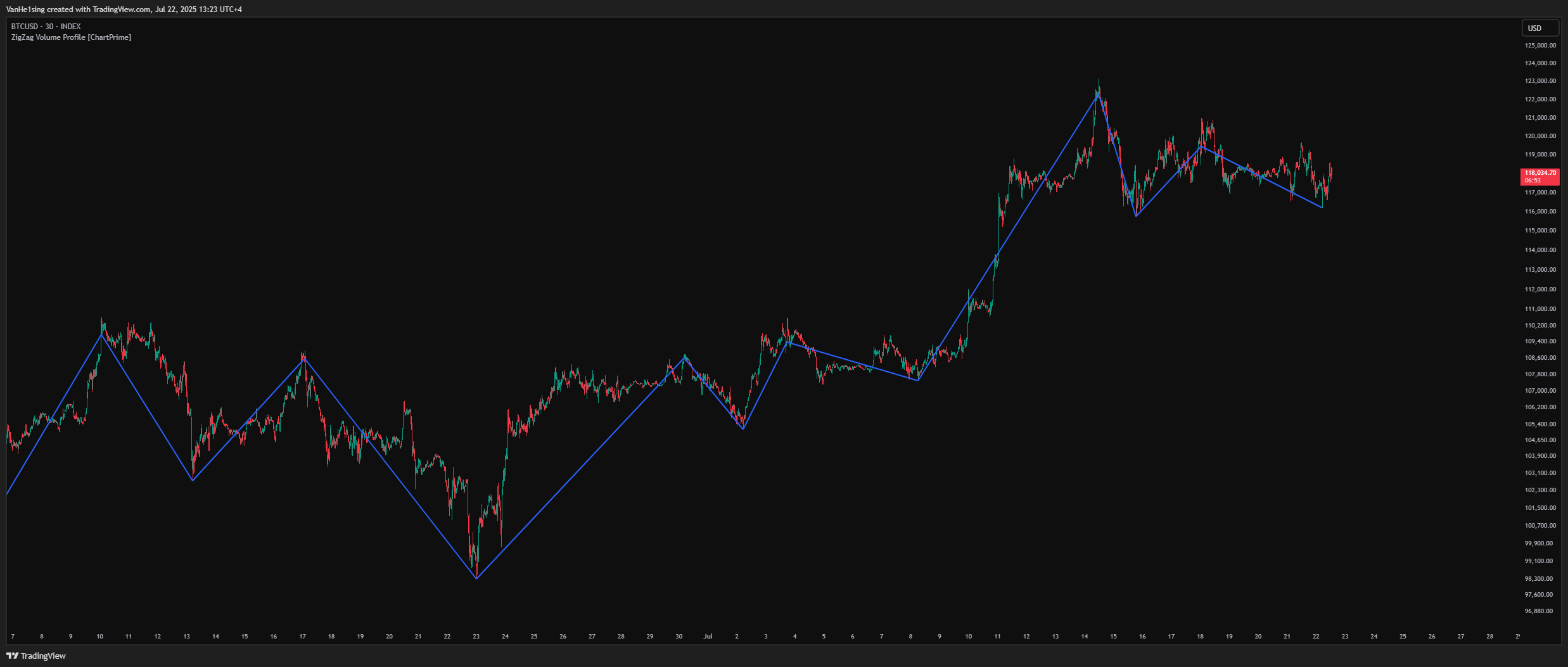Select the Jul month label on time axis
Screen dimensions: 1568x667
coord(708,636)
